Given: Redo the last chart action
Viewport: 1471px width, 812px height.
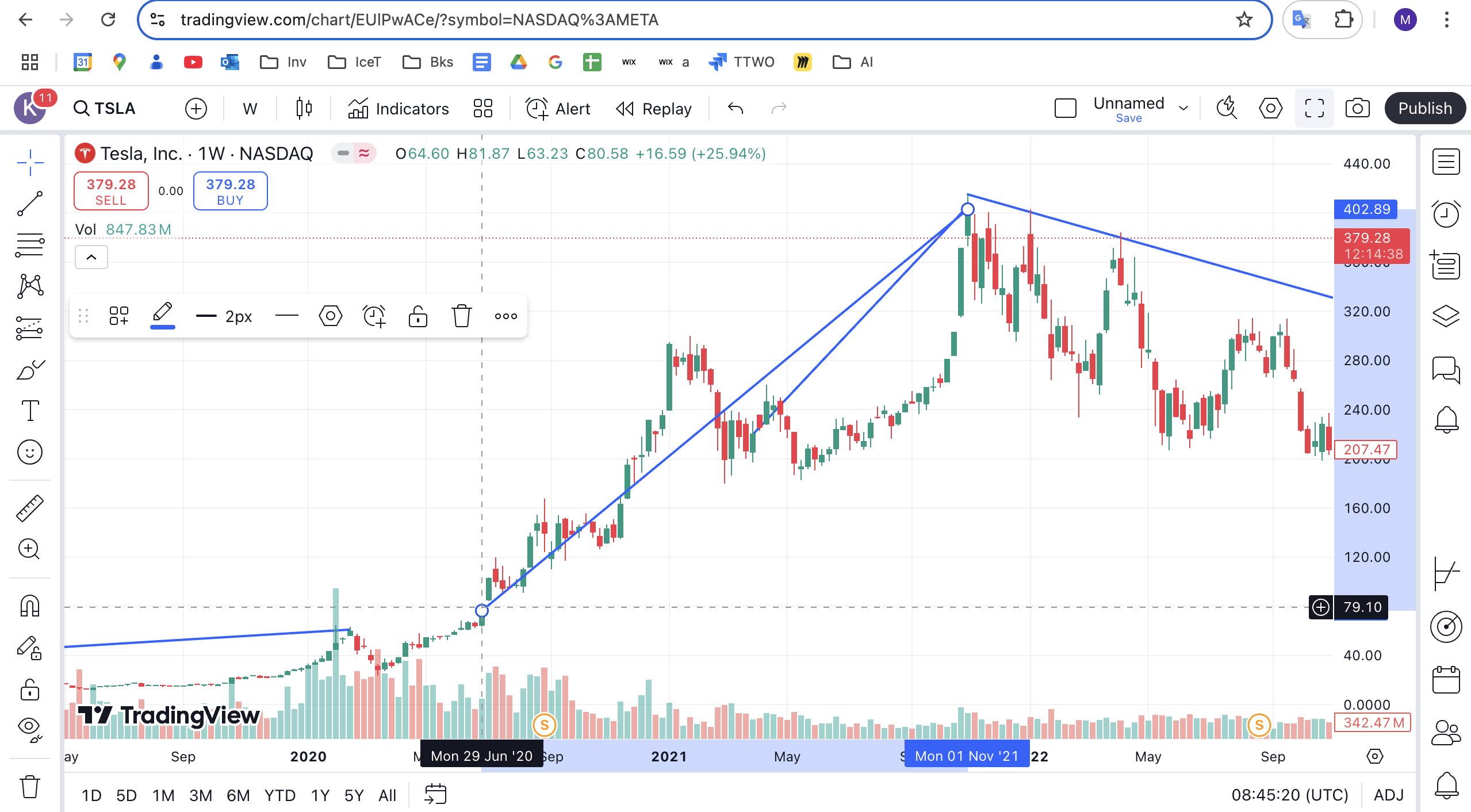Looking at the screenshot, I should click(x=779, y=108).
